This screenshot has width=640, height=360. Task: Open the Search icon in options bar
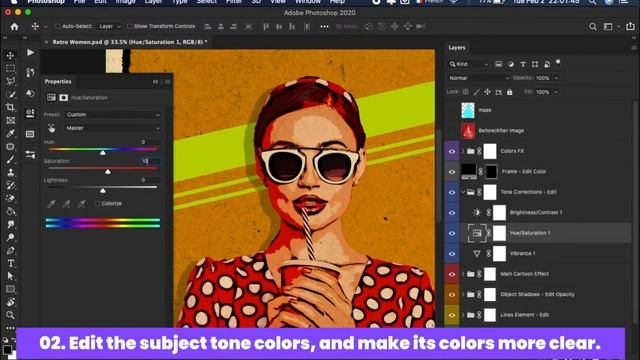pyautogui.click(x=593, y=27)
